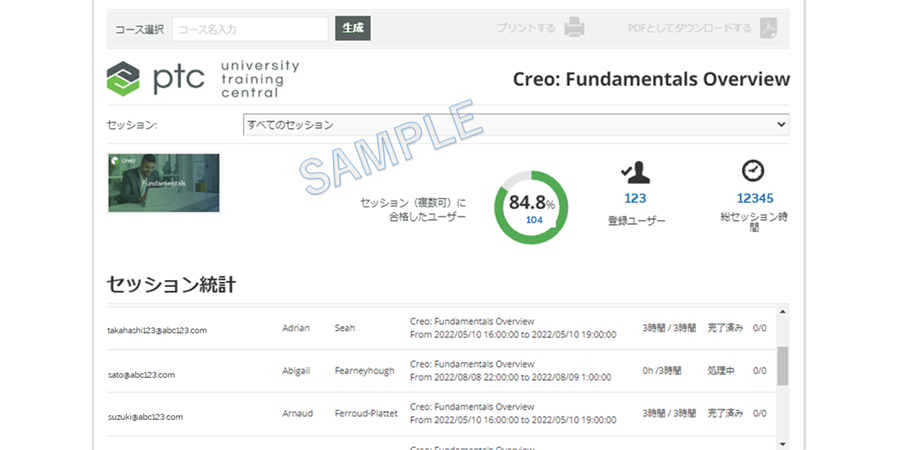The width and height of the screenshot is (900, 450).
Task: Click the registered users person icon
Action: point(635,171)
